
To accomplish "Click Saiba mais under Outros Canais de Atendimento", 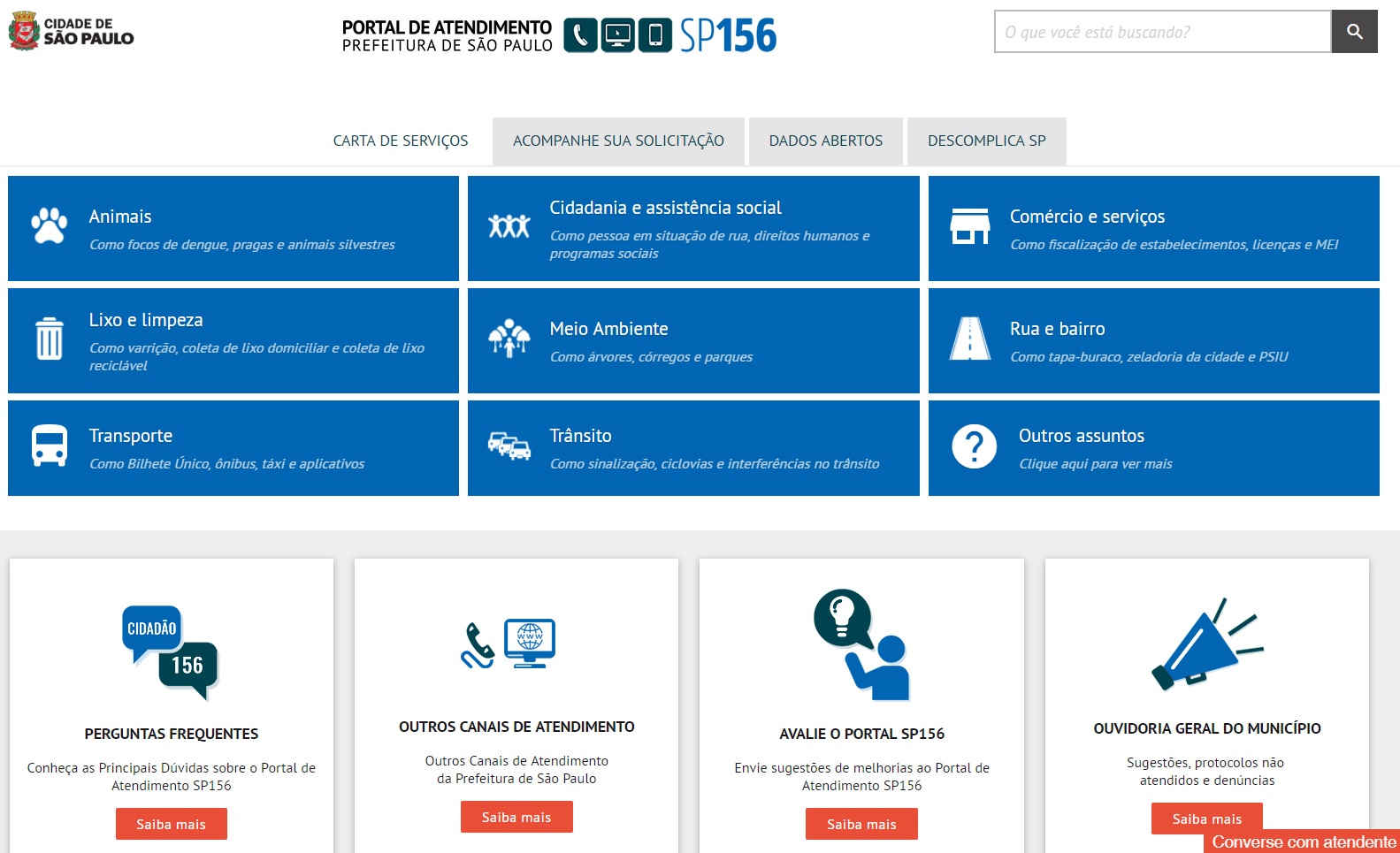I will pyautogui.click(x=516, y=817).
